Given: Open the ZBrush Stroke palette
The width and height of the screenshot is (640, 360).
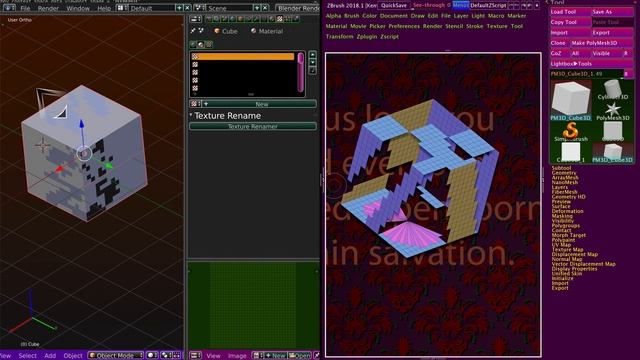Looking at the screenshot, I should [475, 26].
